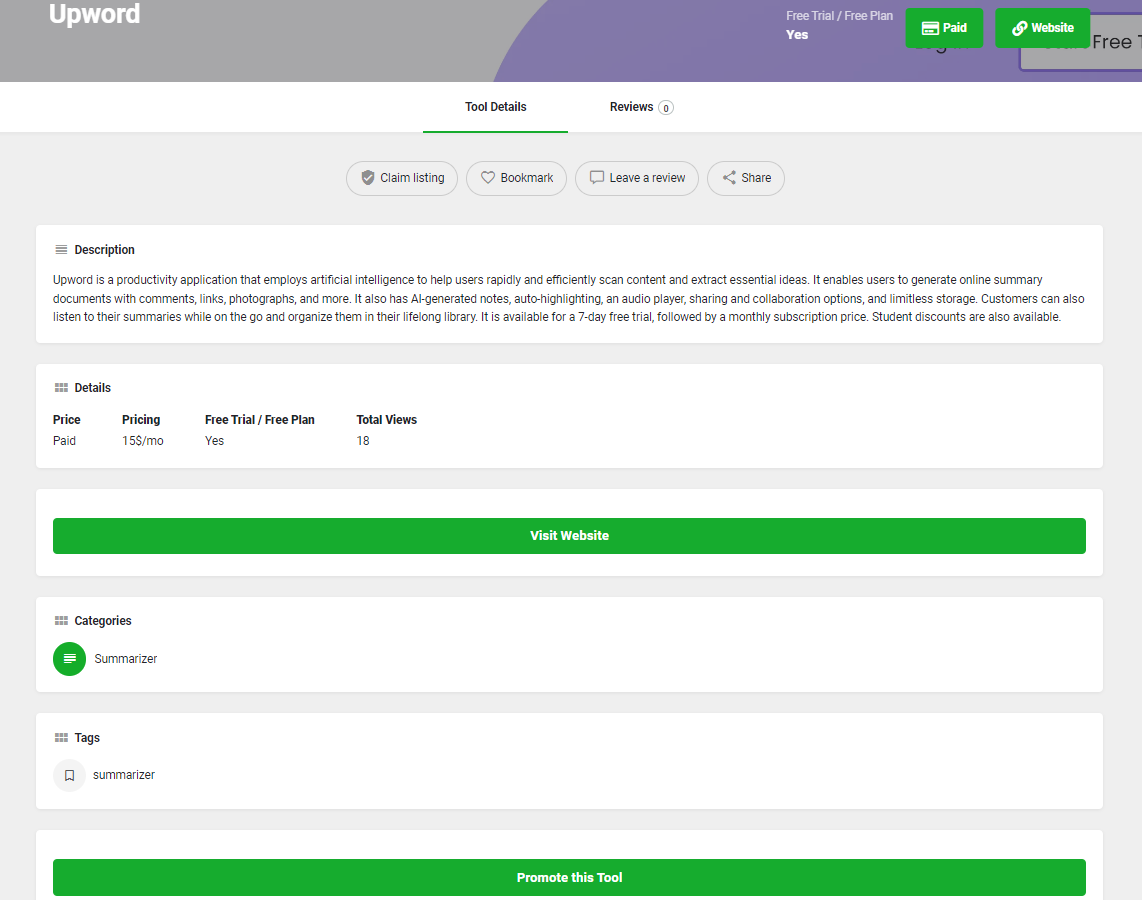Click the green Summarizer category icon

[x=69, y=659]
